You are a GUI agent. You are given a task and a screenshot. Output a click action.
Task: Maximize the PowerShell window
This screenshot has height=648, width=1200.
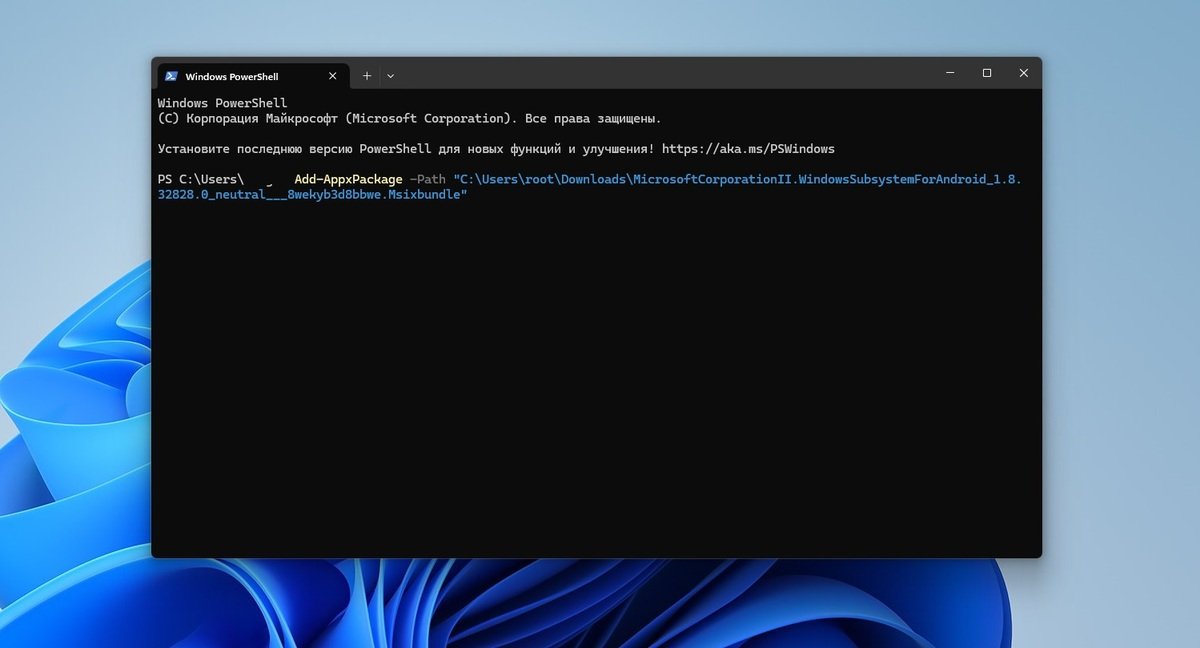pyautogui.click(x=987, y=73)
